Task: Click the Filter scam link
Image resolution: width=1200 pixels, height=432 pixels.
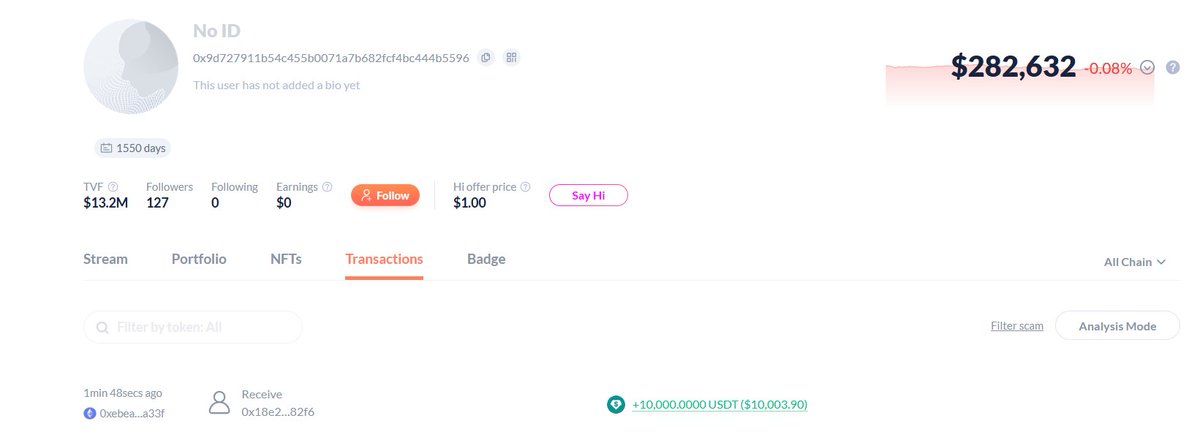Action: click(x=1017, y=326)
